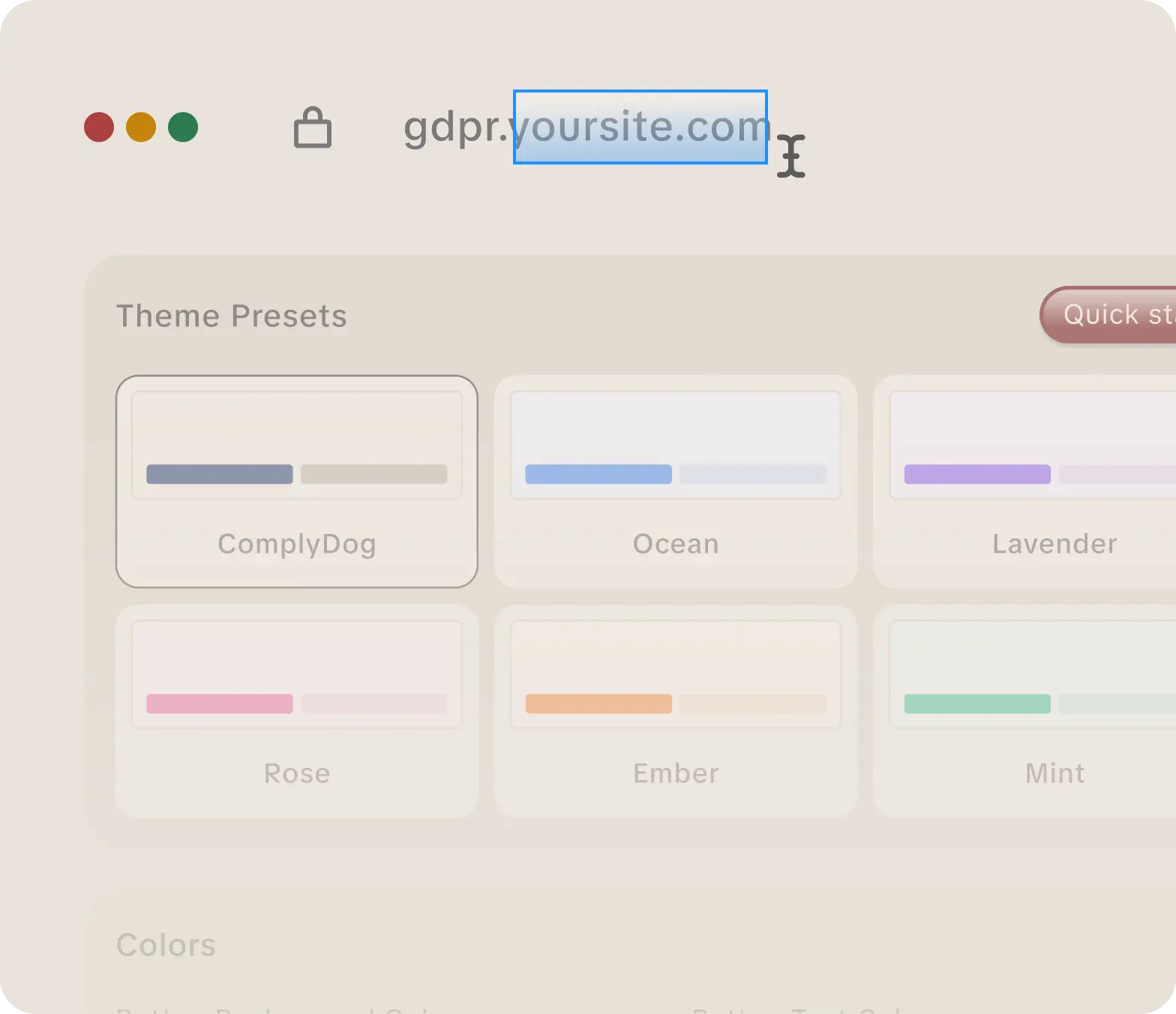Click the Colors section heading
This screenshot has width=1176, height=1014.
point(166,945)
